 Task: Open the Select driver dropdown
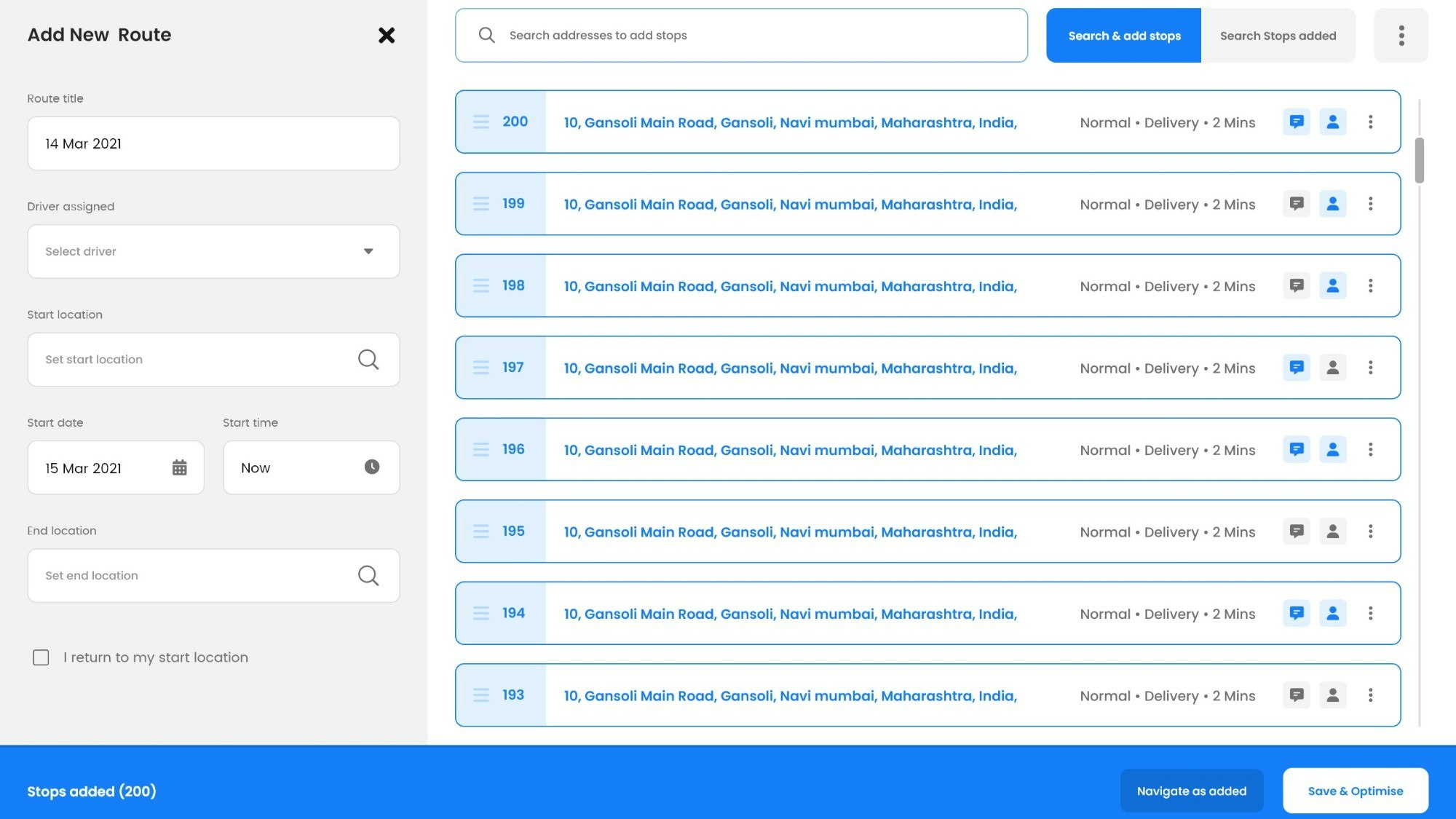(213, 251)
